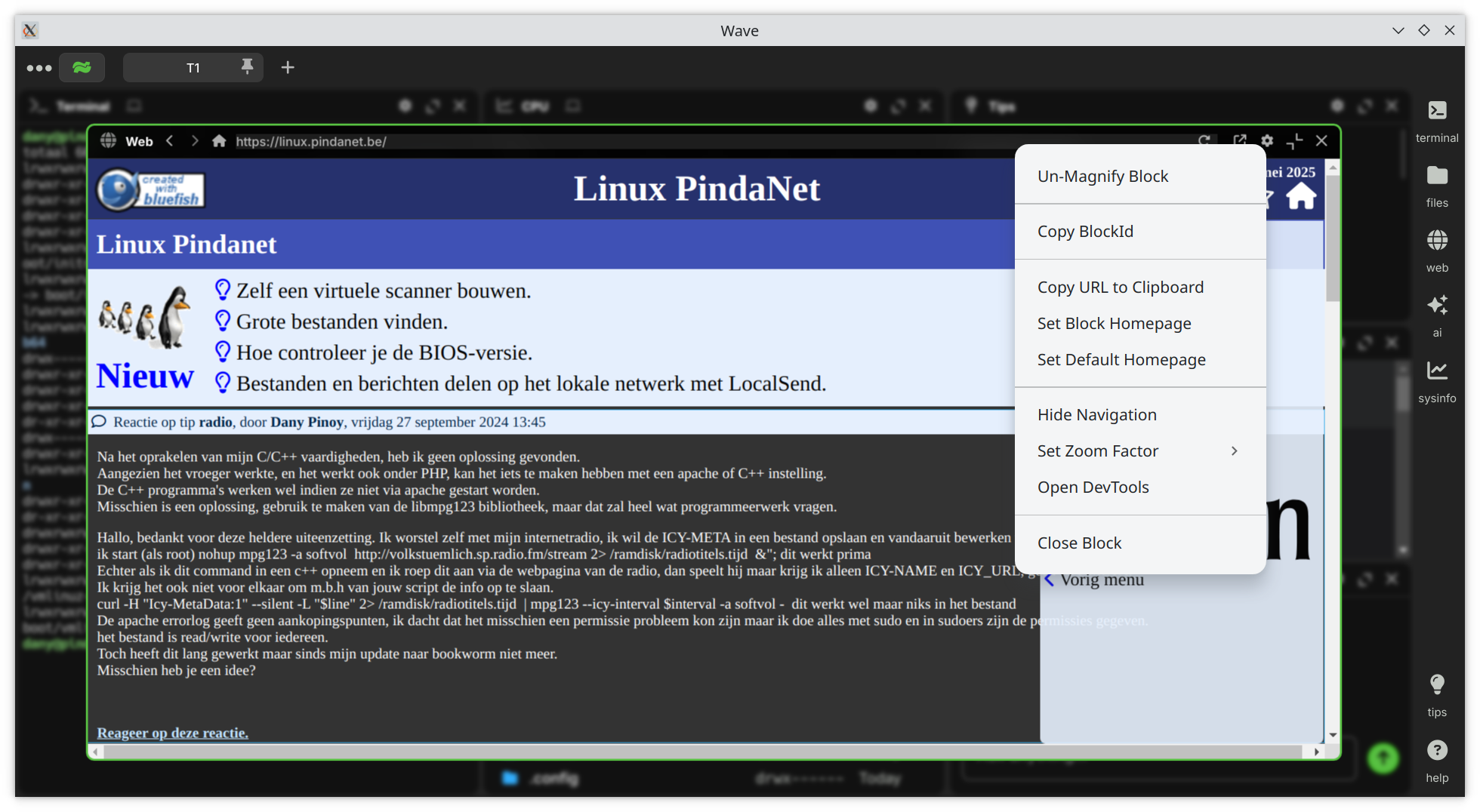Click the penguins image next to Nieuw

coord(145,317)
